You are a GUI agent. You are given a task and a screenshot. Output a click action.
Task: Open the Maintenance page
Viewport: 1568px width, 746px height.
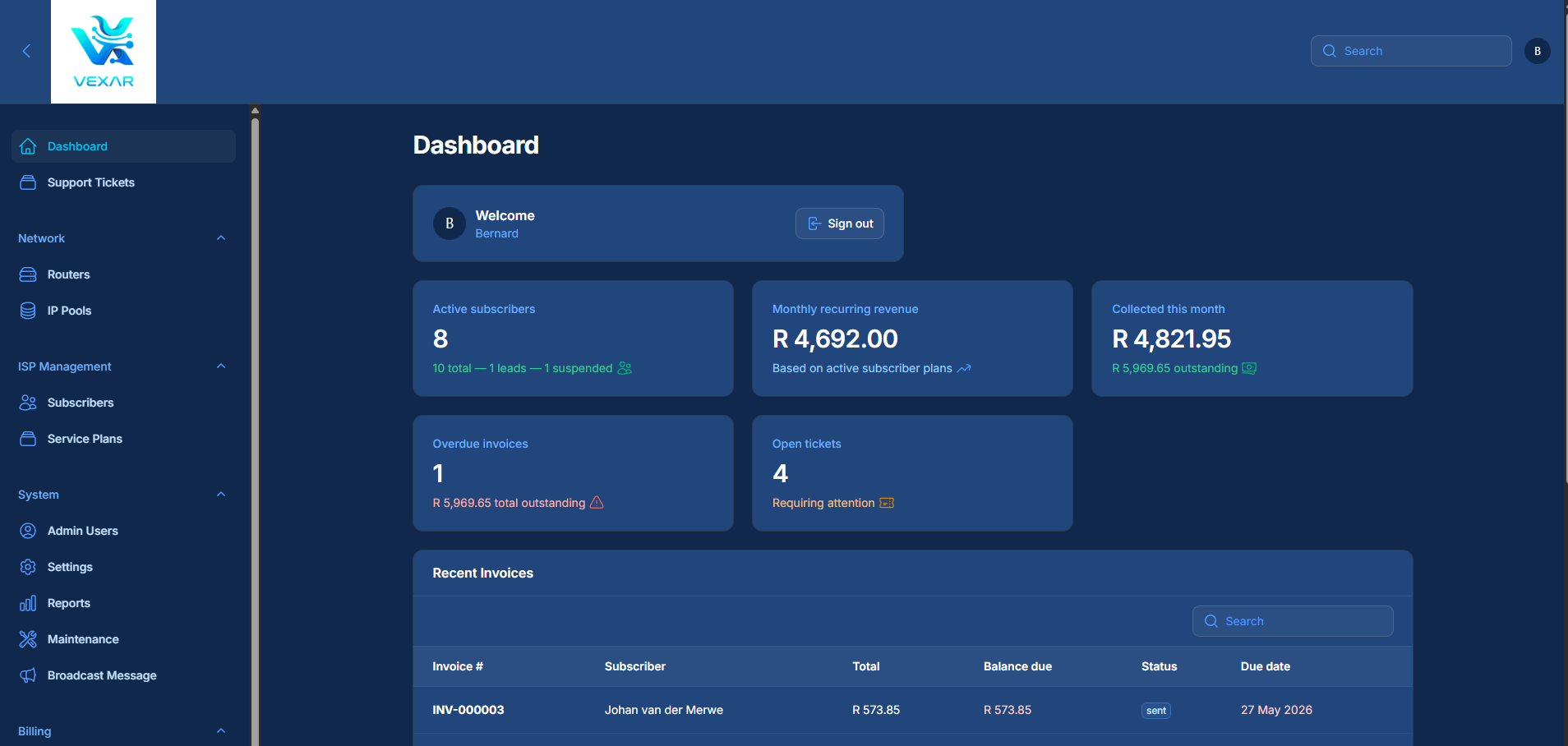point(123,639)
